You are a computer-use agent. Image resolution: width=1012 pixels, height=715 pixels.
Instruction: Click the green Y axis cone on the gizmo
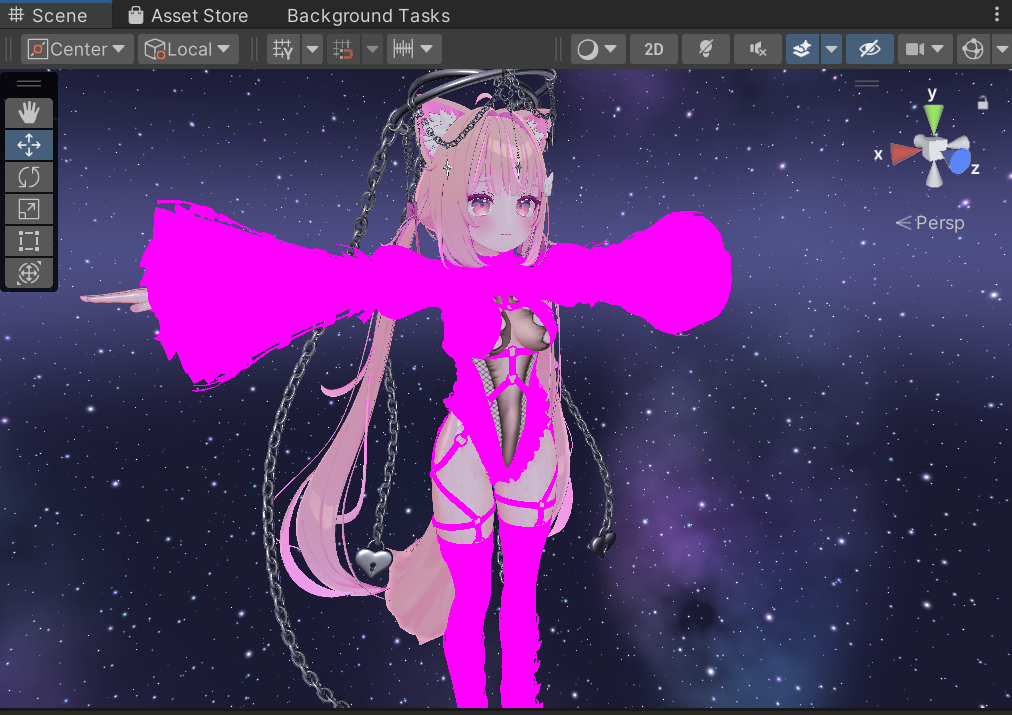pos(933,118)
